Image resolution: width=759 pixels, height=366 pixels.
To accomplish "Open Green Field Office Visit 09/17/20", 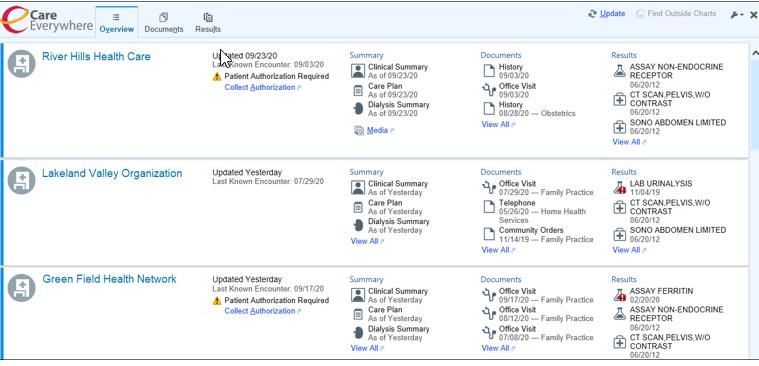I will pos(538,295).
